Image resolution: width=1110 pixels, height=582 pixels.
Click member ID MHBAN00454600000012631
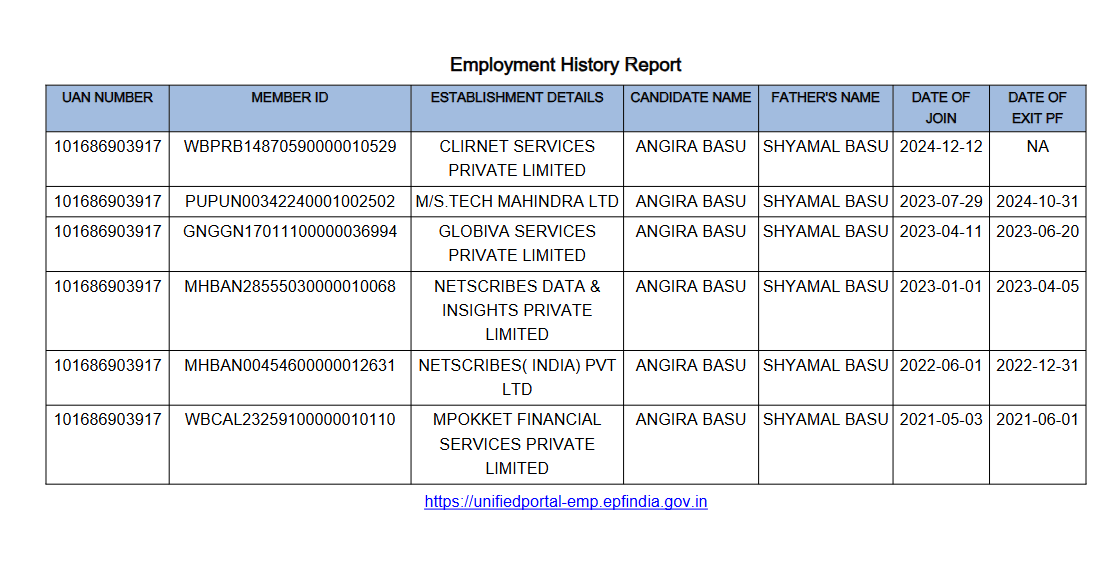coord(290,366)
